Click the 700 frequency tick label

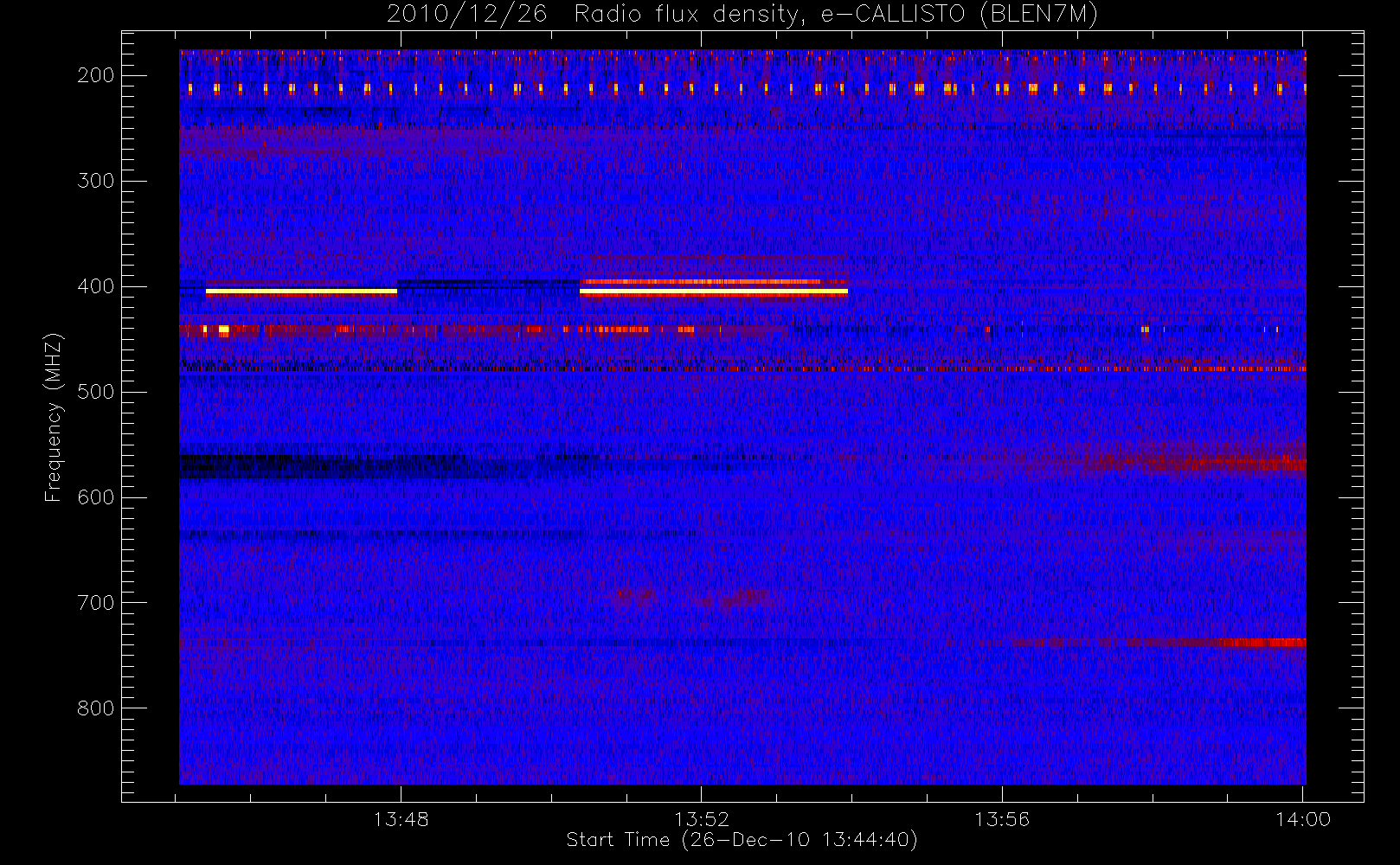click(x=95, y=603)
